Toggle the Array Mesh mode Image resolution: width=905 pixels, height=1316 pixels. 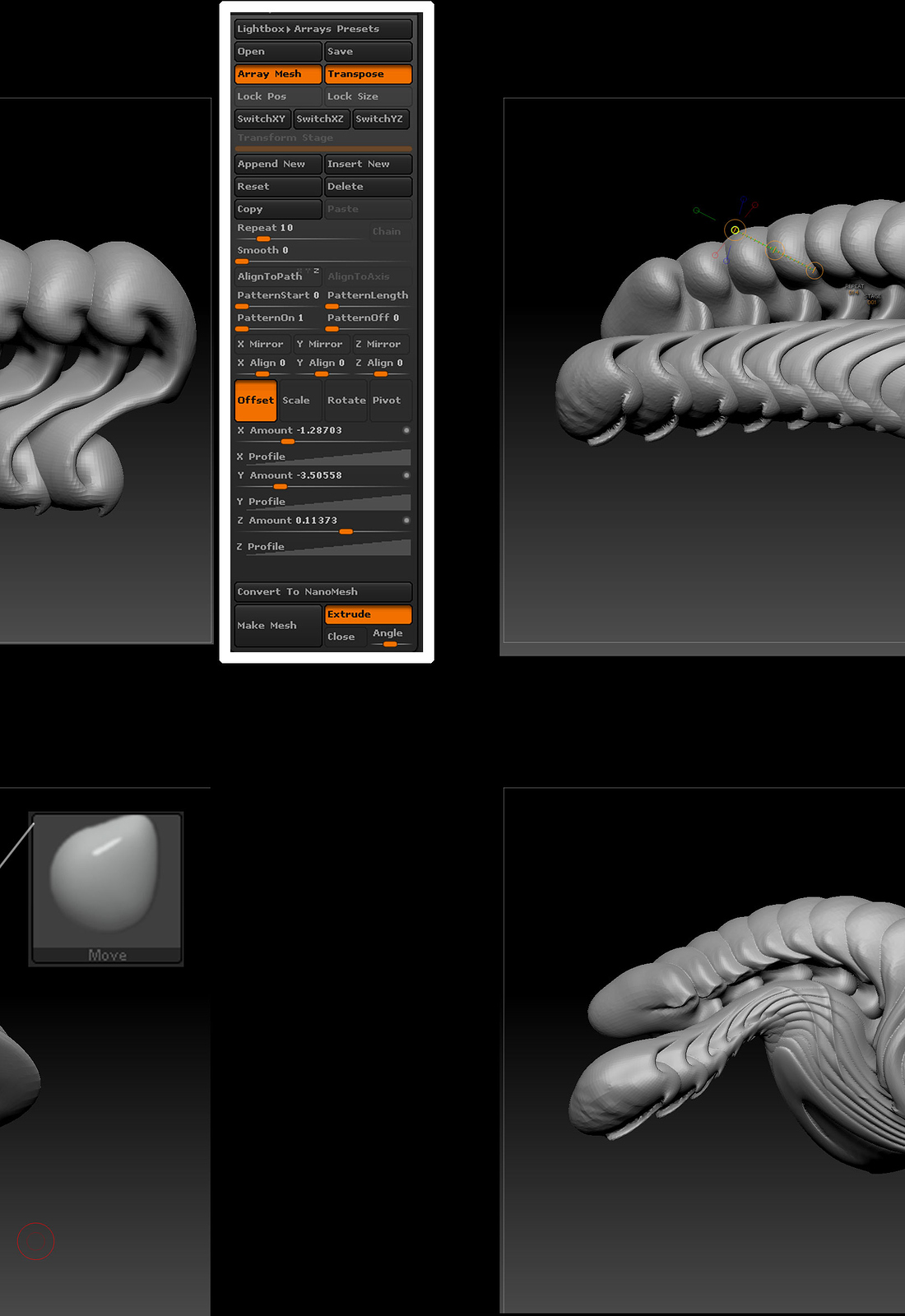(x=278, y=74)
